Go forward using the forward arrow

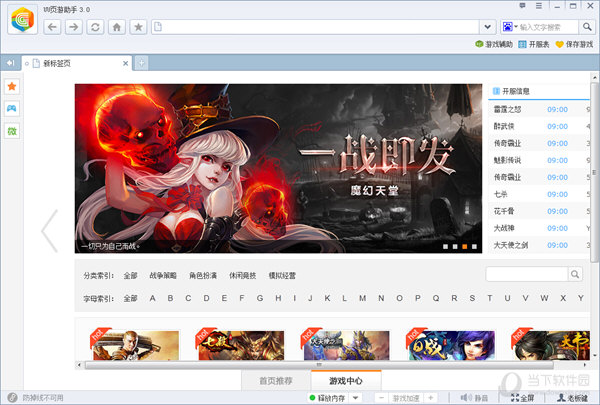pos(73,27)
